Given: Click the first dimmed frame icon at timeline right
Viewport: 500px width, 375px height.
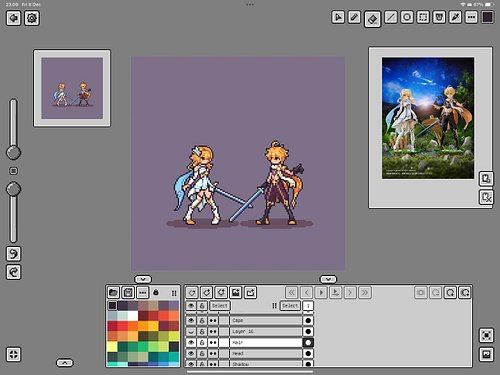Looking at the screenshot, I should click(x=421, y=292).
